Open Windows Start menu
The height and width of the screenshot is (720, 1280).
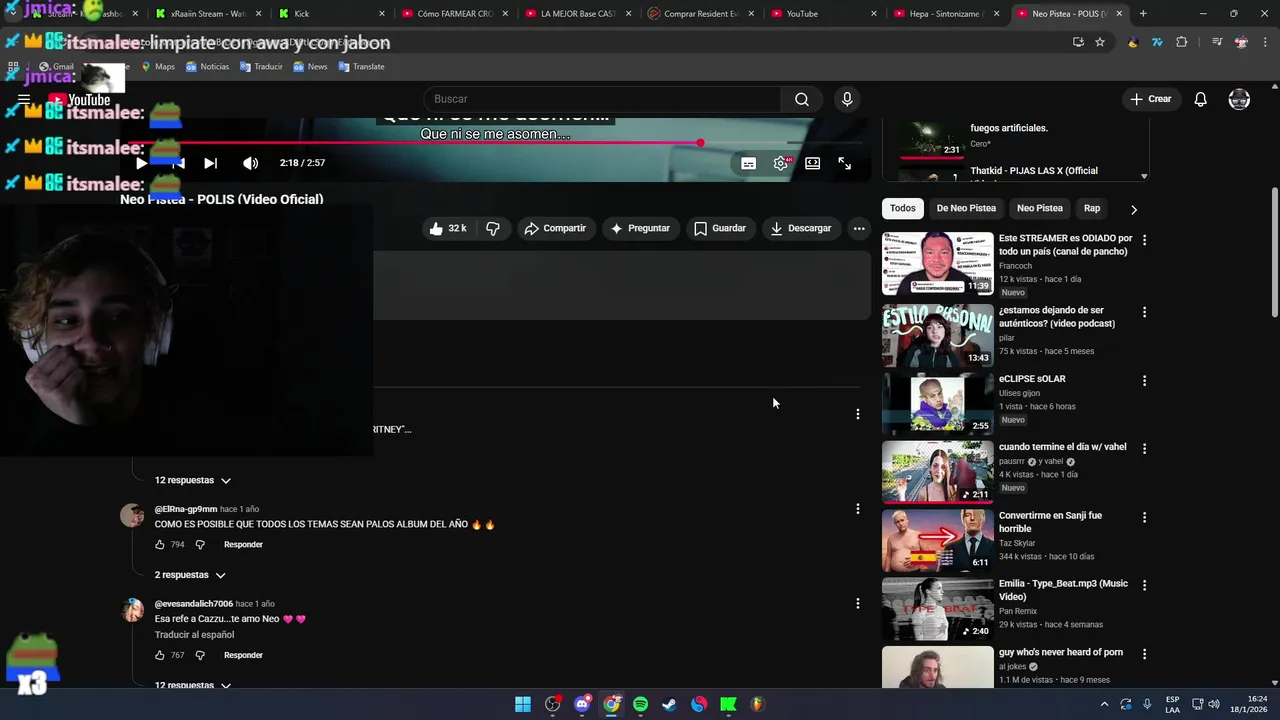[523, 704]
